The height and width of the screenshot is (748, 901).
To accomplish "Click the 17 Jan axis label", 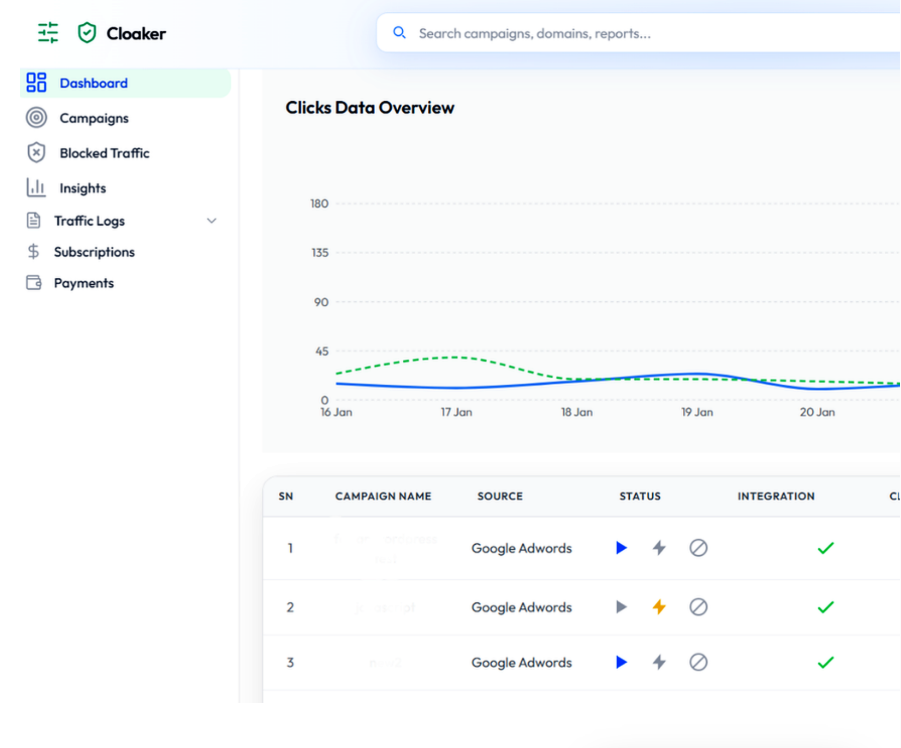I will coord(456,412).
